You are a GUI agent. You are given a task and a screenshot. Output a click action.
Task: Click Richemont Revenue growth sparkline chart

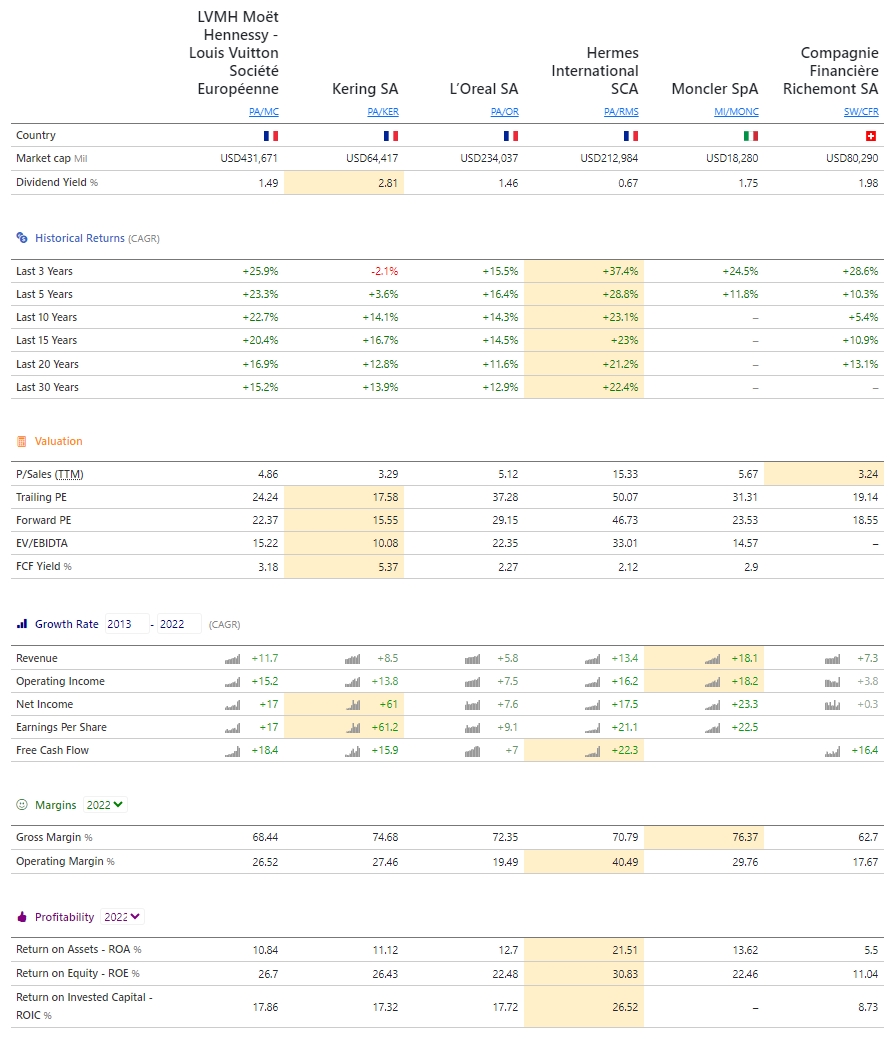pyautogui.click(x=832, y=659)
